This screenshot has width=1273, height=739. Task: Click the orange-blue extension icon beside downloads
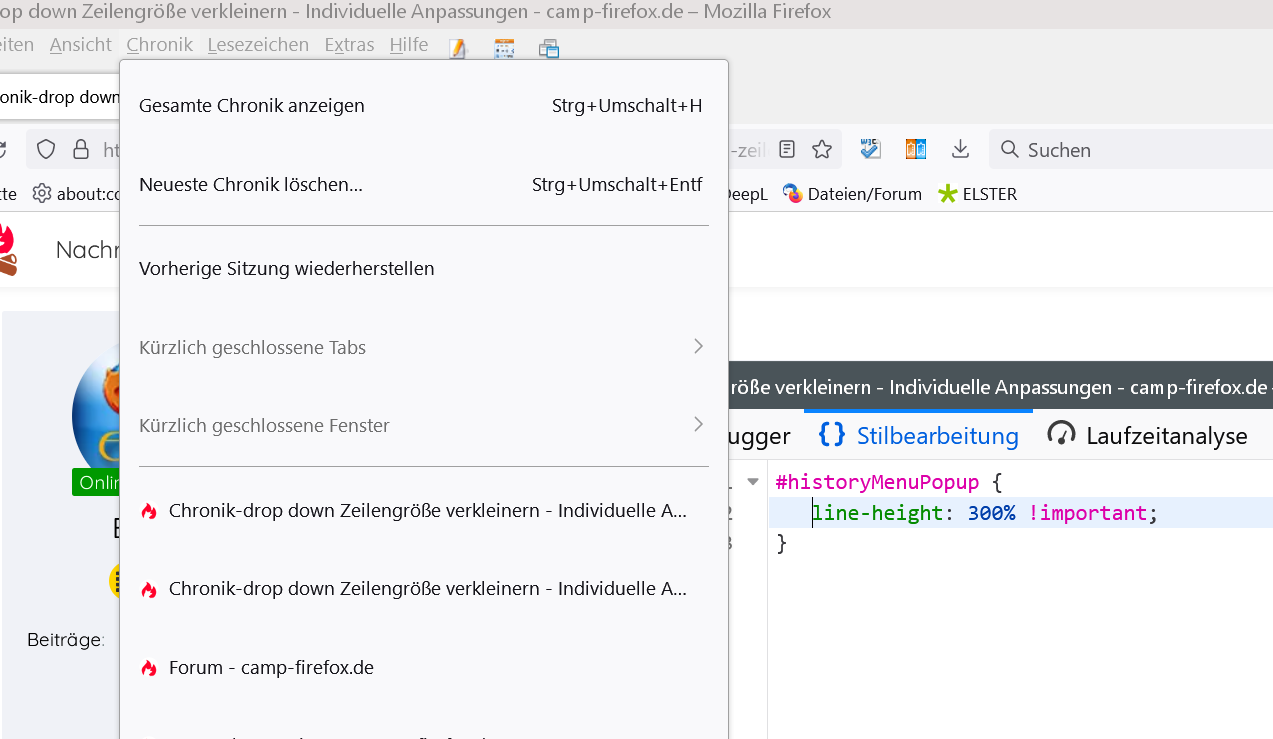916,150
